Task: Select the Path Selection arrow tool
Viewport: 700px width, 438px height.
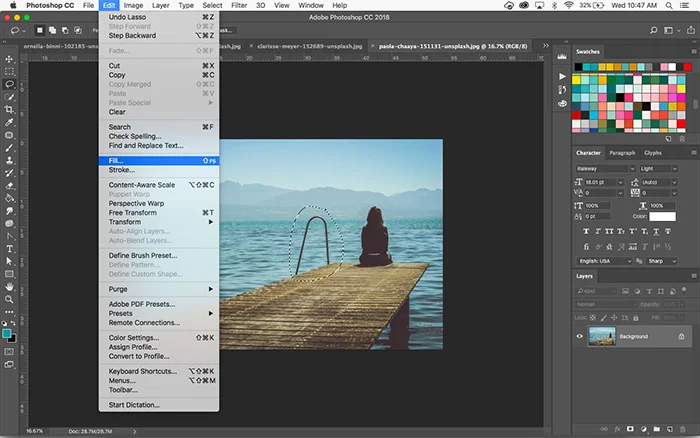Action: 9,261
